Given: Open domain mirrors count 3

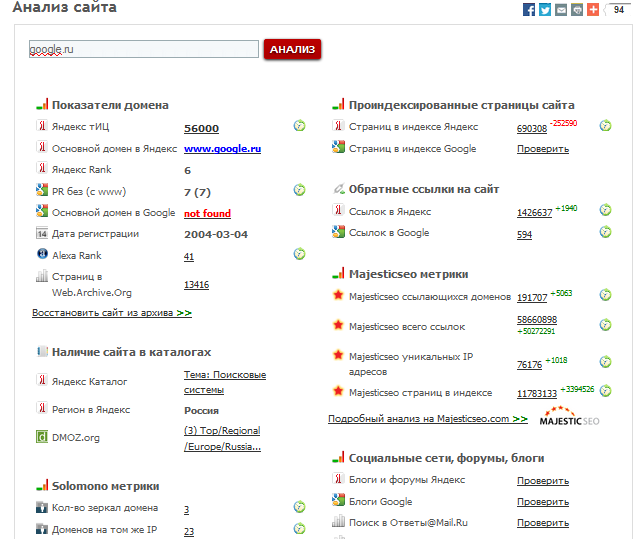Looking at the screenshot, I should 186,509.
